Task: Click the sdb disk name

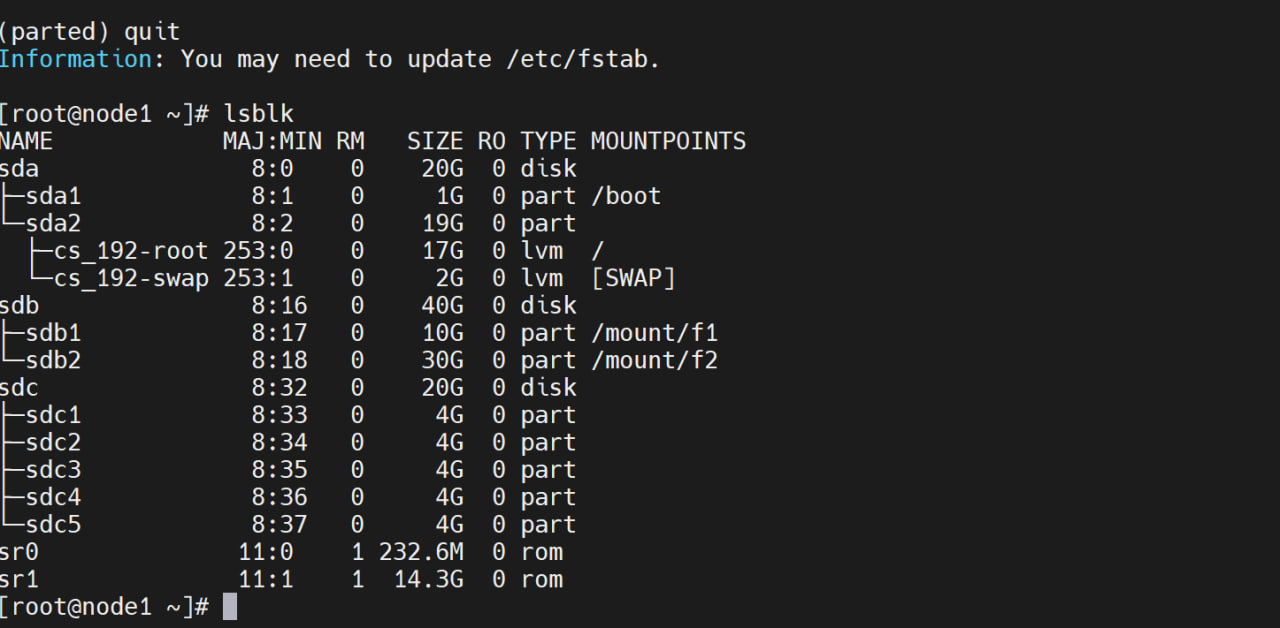Action: tap(20, 306)
